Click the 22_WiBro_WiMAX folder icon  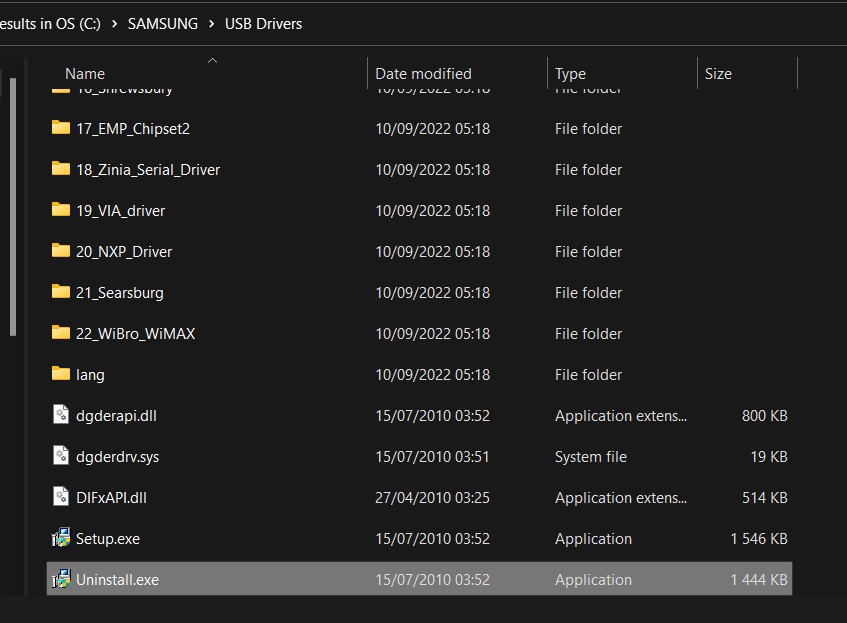point(60,333)
